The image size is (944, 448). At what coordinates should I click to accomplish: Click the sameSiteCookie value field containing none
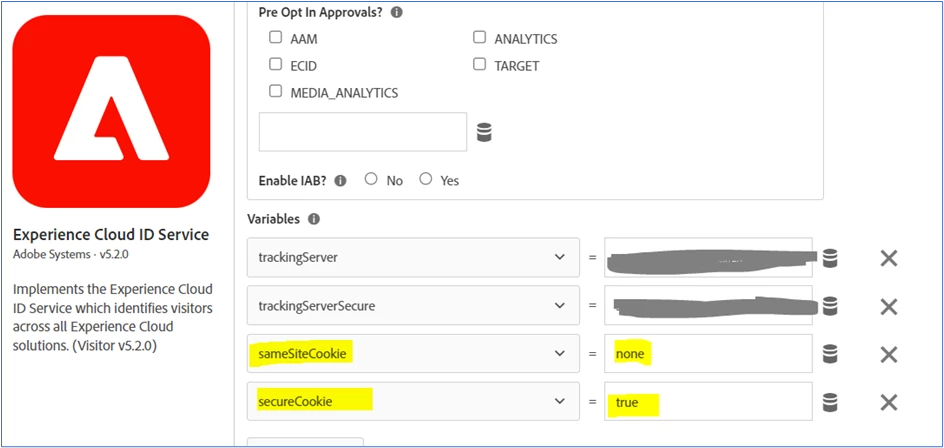tap(709, 353)
